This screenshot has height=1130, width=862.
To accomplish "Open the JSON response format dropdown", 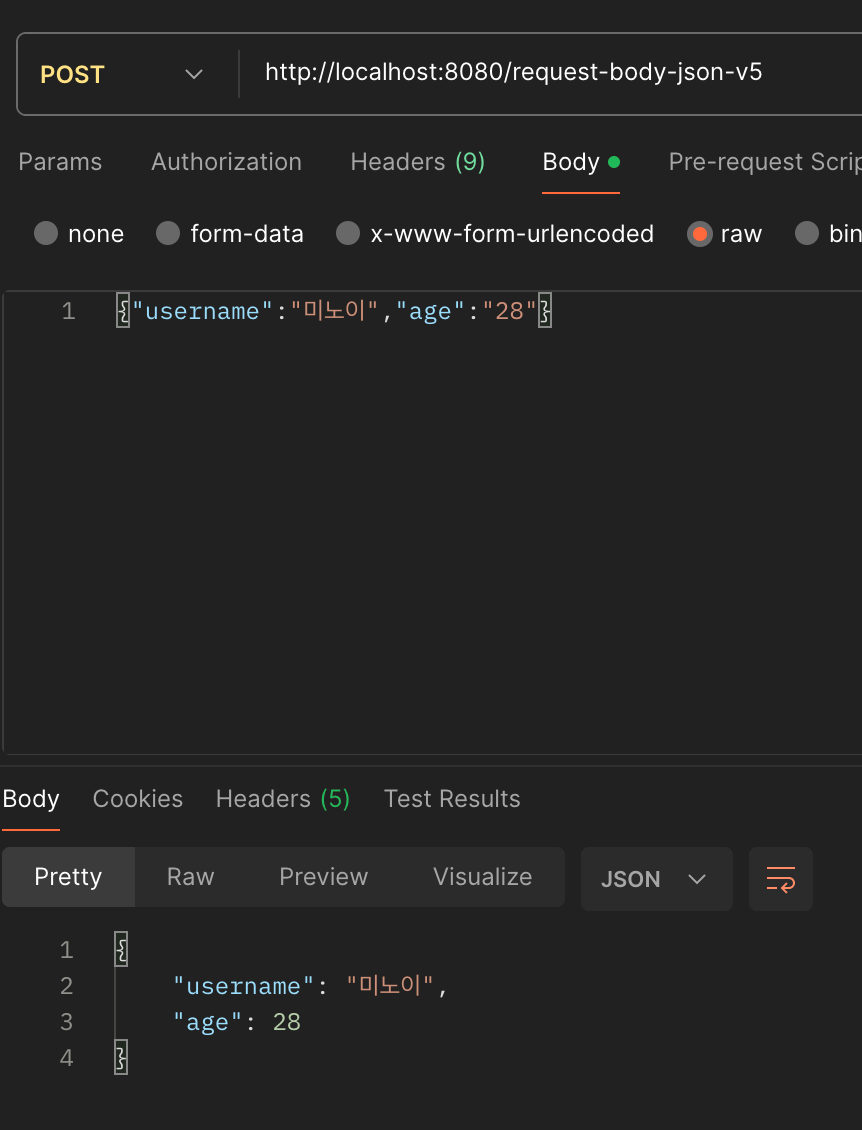I will click(x=657, y=879).
